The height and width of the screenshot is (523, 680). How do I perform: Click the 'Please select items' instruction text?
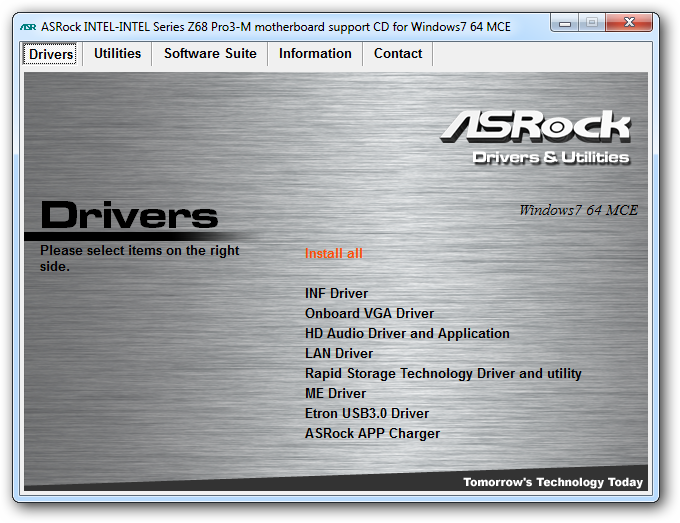[x=140, y=258]
